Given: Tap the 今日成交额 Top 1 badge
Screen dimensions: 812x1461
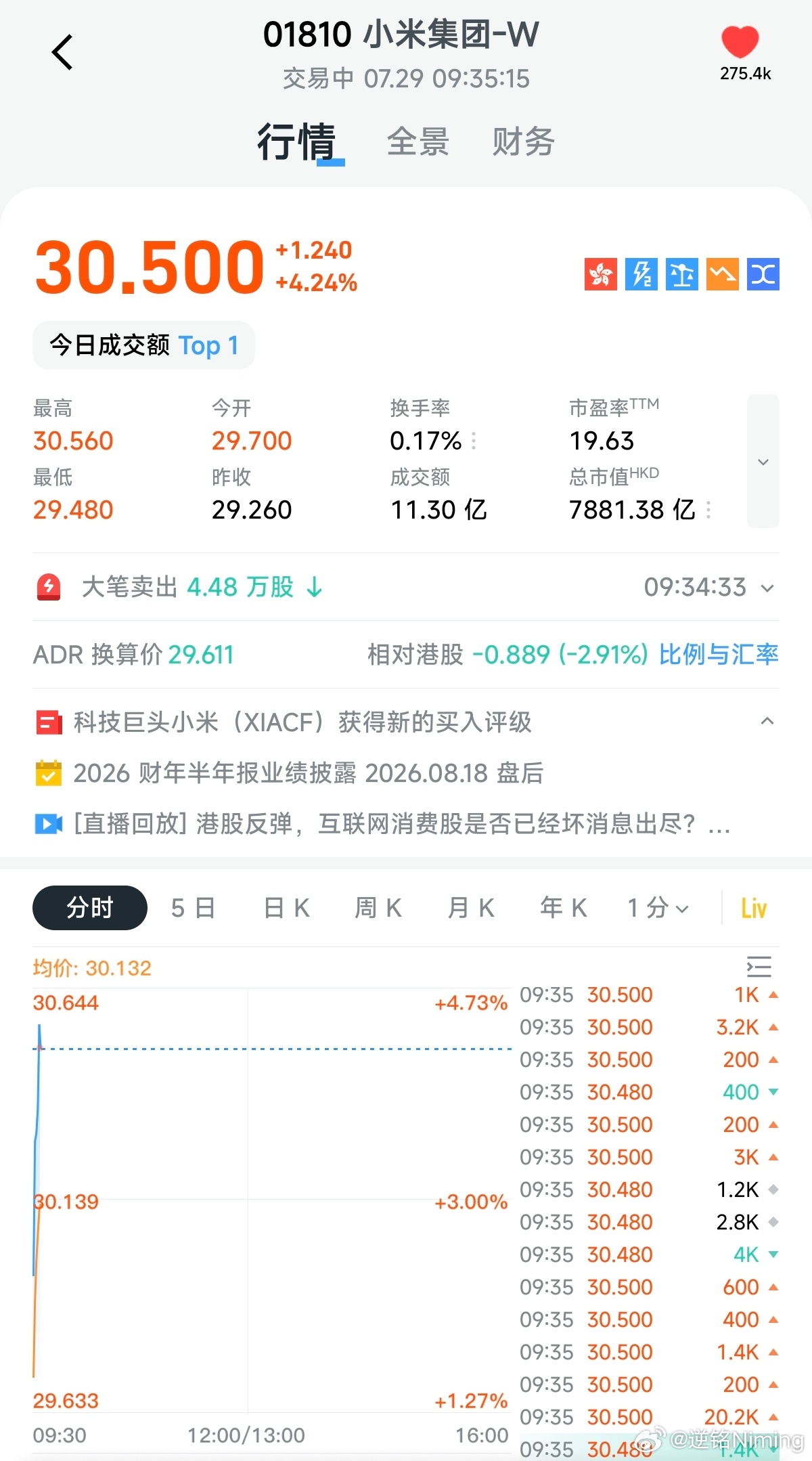Looking at the screenshot, I should 143,345.
